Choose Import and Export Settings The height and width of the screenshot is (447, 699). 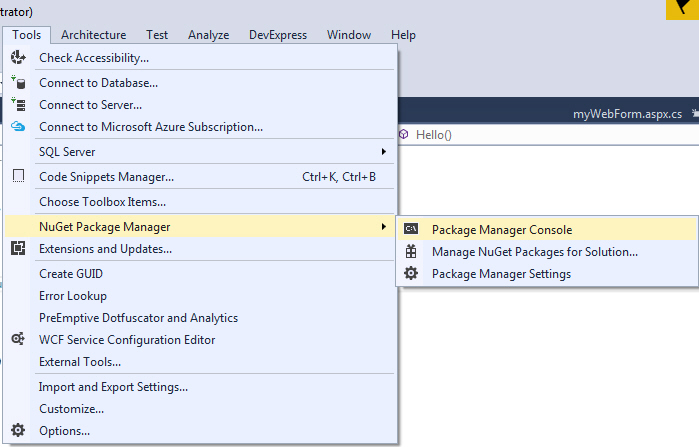tap(113, 387)
